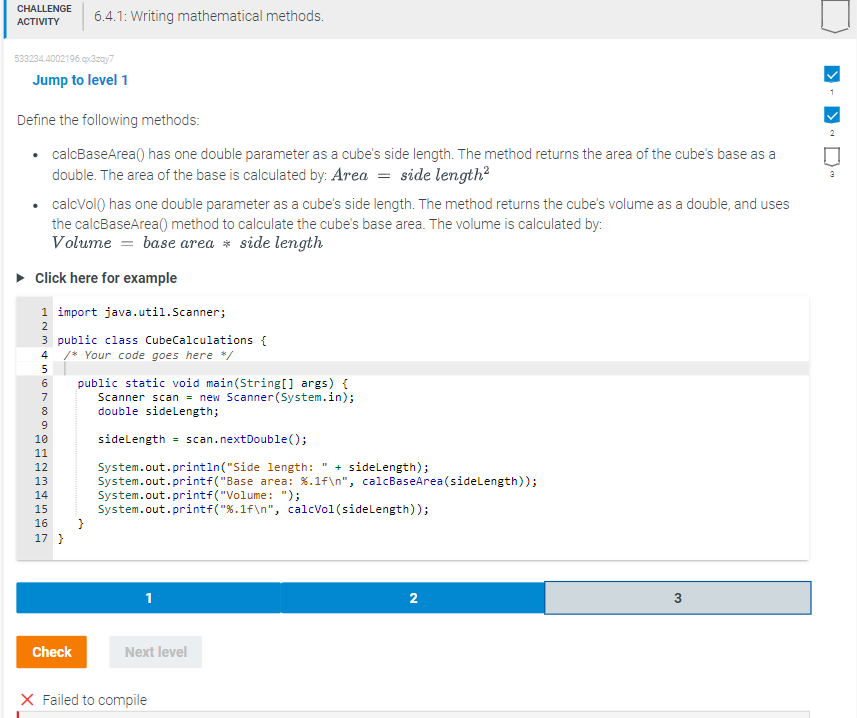Expand the "Click here for example" section
Screen dimensions: 857x718
click(x=107, y=278)
